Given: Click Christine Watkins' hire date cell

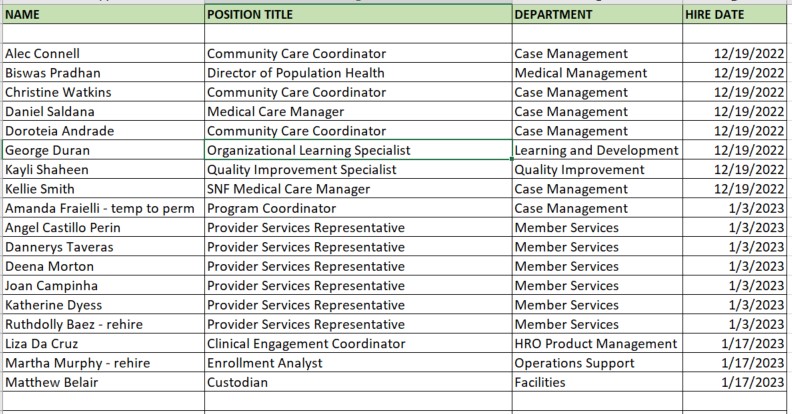Looking at the screenshot, I should click(x=735, y=92).
